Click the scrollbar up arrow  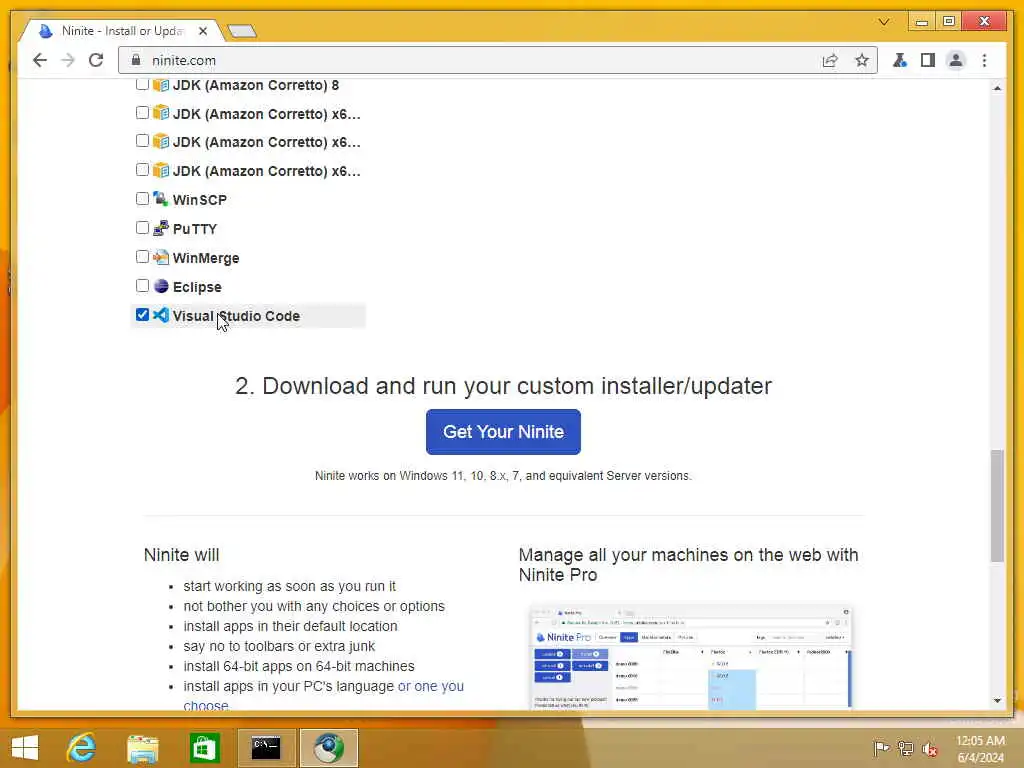(x=997, y=88)
